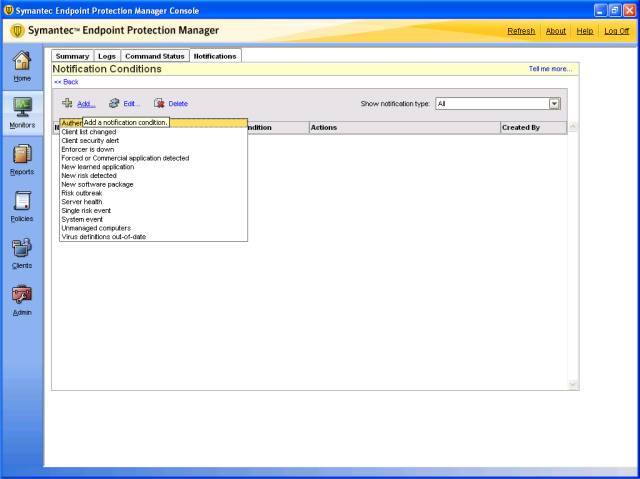Click the Actions column header

(404, 128)
